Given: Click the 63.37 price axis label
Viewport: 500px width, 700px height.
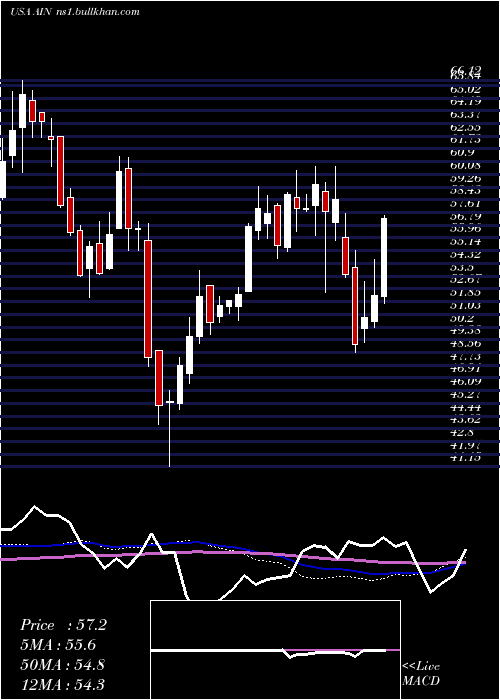Looking at the screenshot, I should coord(466,115).
